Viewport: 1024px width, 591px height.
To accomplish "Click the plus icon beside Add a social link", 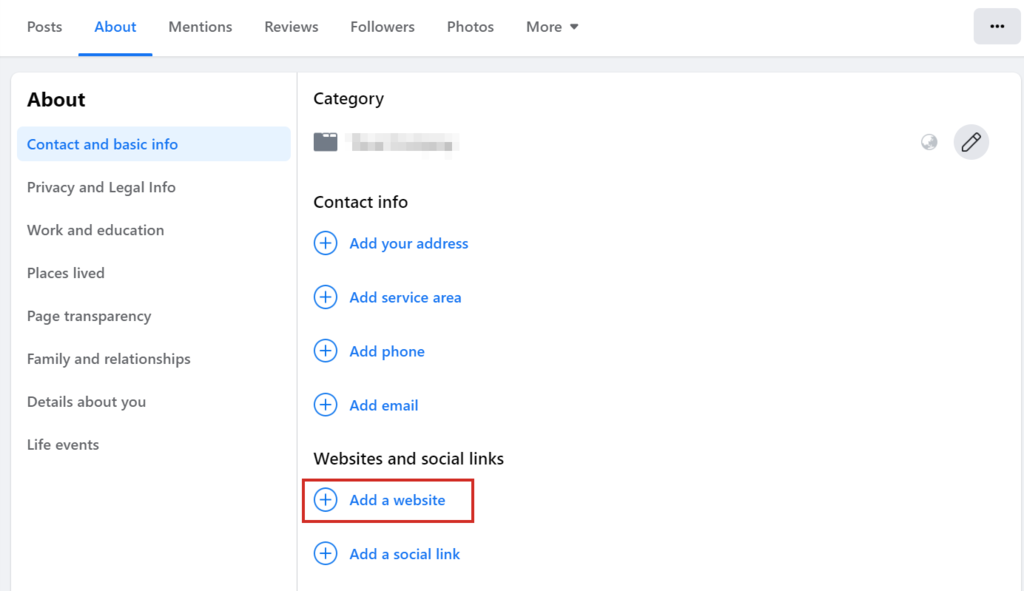I will [325, 553].
